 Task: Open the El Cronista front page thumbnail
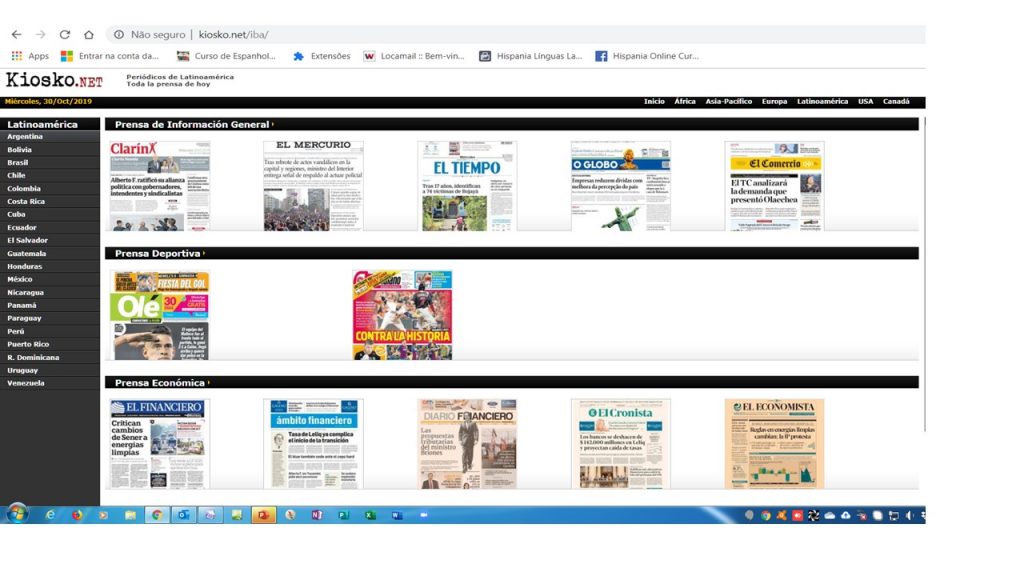(x=620, y=444)
